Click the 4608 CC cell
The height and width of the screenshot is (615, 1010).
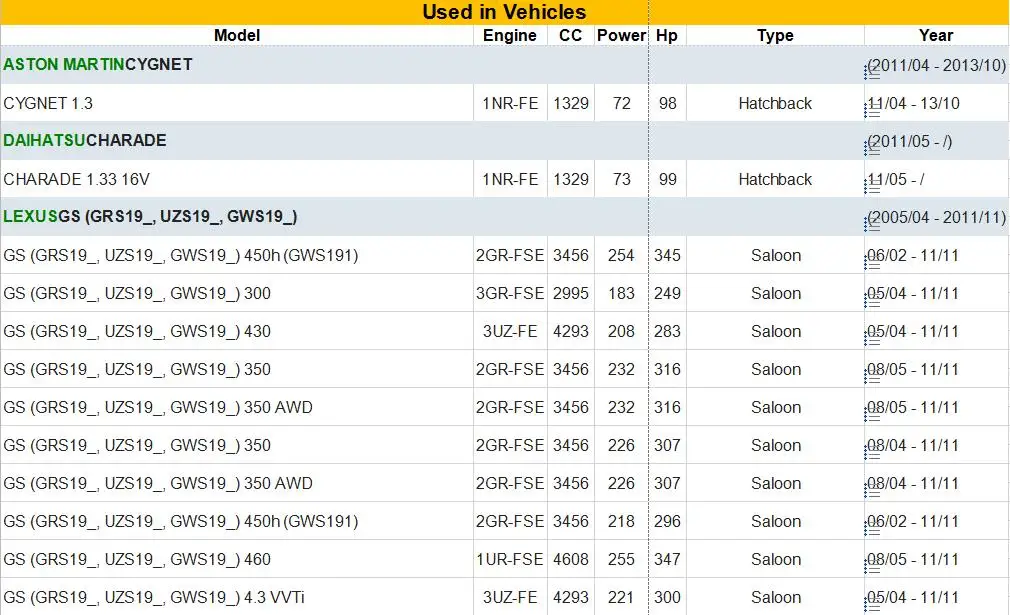pyautogui.click(x=571, y=559)
